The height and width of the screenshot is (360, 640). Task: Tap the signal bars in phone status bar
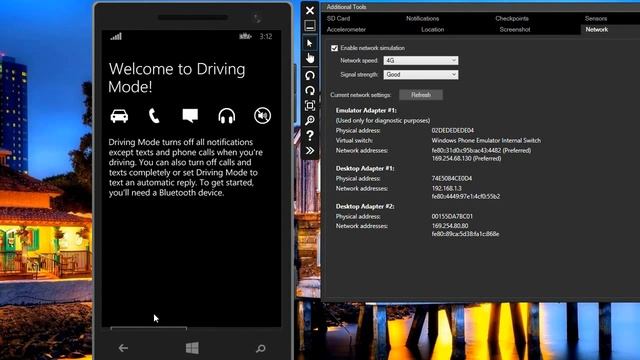(x=116, y=36)
